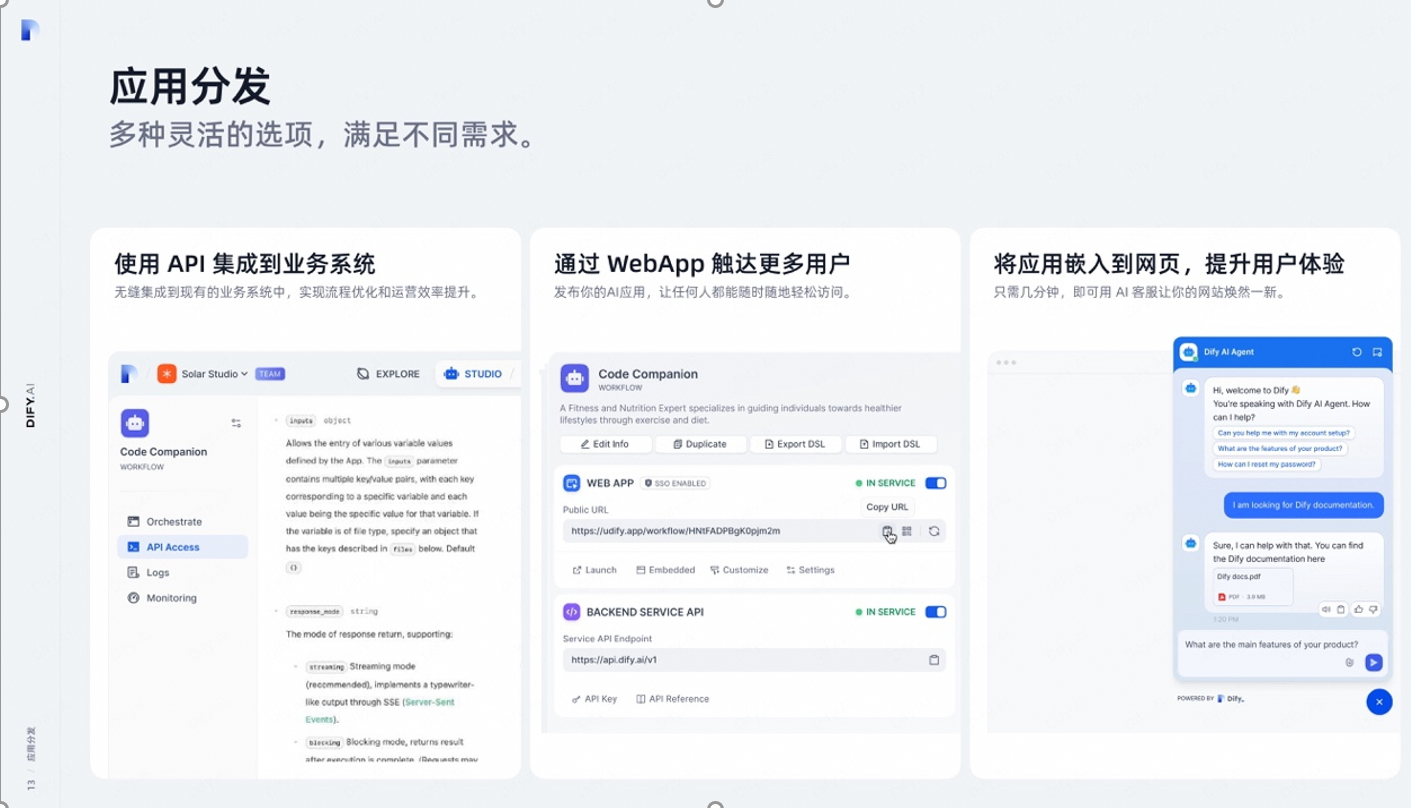The height and width of the screenshot is (808, 1411).
Task: Click the inputs parameter tag
Action: point(301,421)
